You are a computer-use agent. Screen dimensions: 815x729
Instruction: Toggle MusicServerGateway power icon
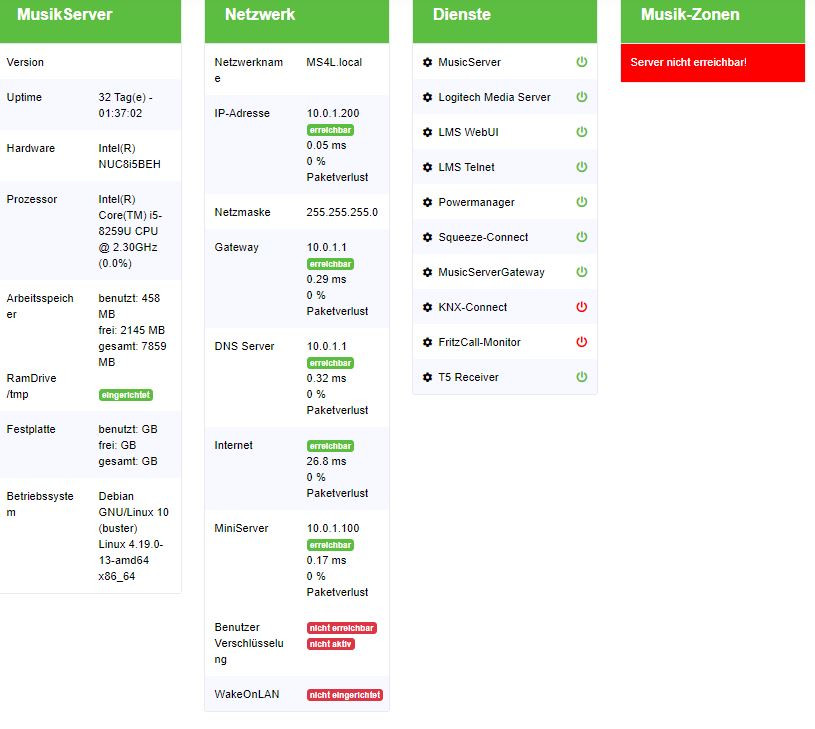(x=582, y=272)
